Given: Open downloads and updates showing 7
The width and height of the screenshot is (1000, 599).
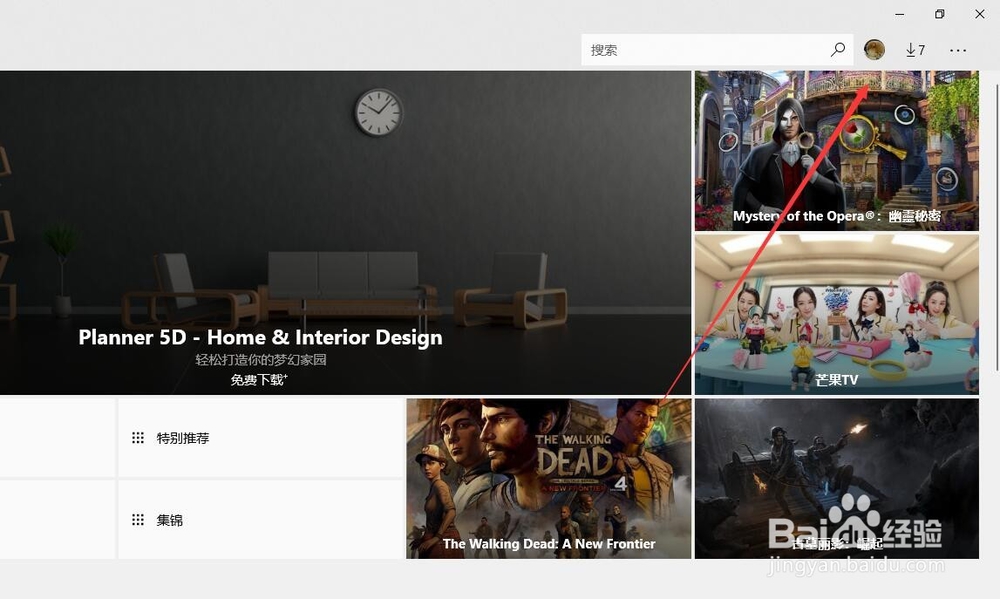Looking at the screenshot, I should click(915, 50).
